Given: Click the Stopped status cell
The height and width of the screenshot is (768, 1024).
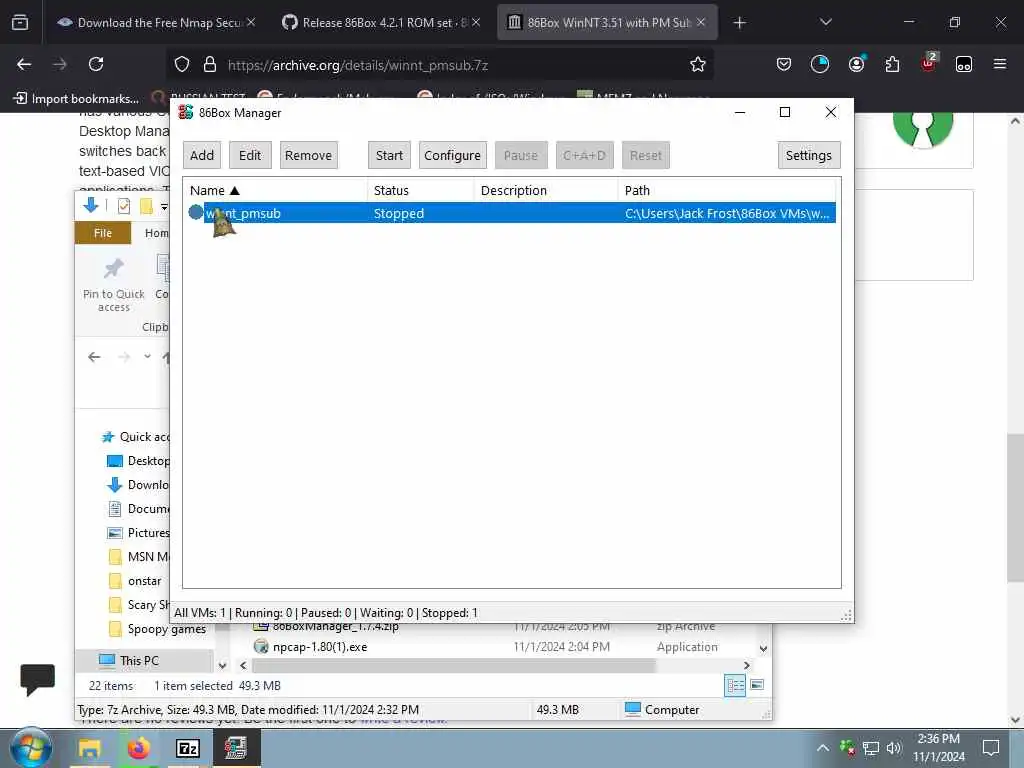Looking at the screenshot, I should point(398,214).
